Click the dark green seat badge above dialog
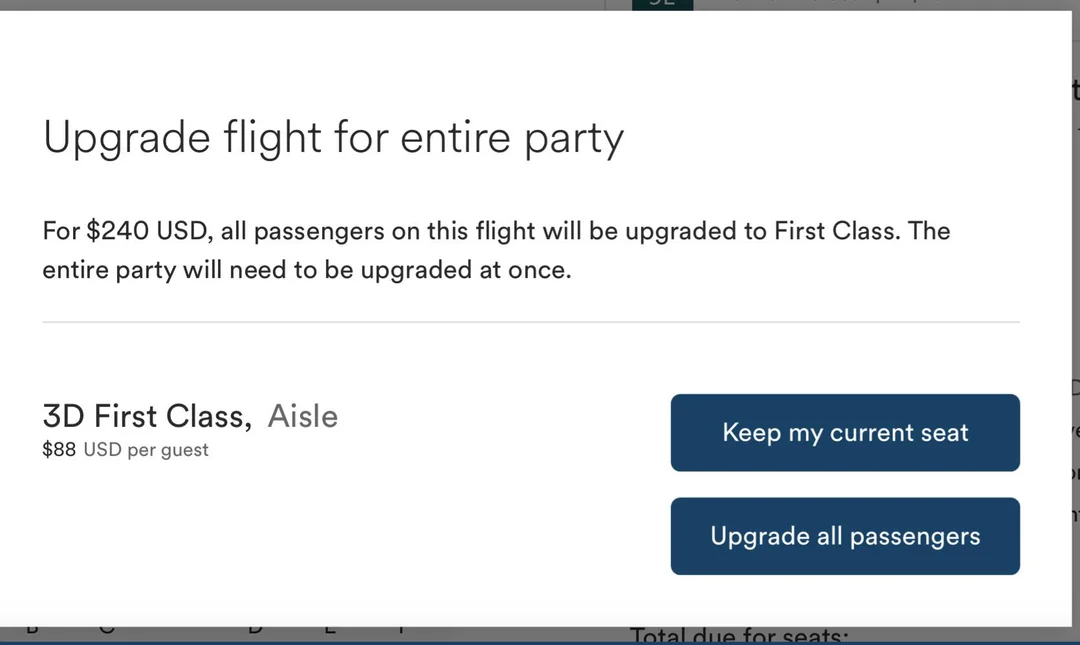The height and width of the screenshot is (645, 1080). 662,4
